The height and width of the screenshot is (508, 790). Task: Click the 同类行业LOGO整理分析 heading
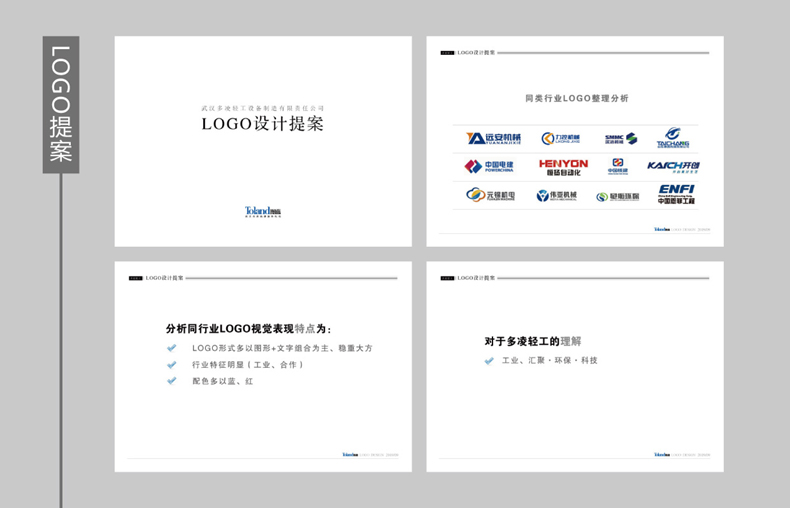coord(576,98)
